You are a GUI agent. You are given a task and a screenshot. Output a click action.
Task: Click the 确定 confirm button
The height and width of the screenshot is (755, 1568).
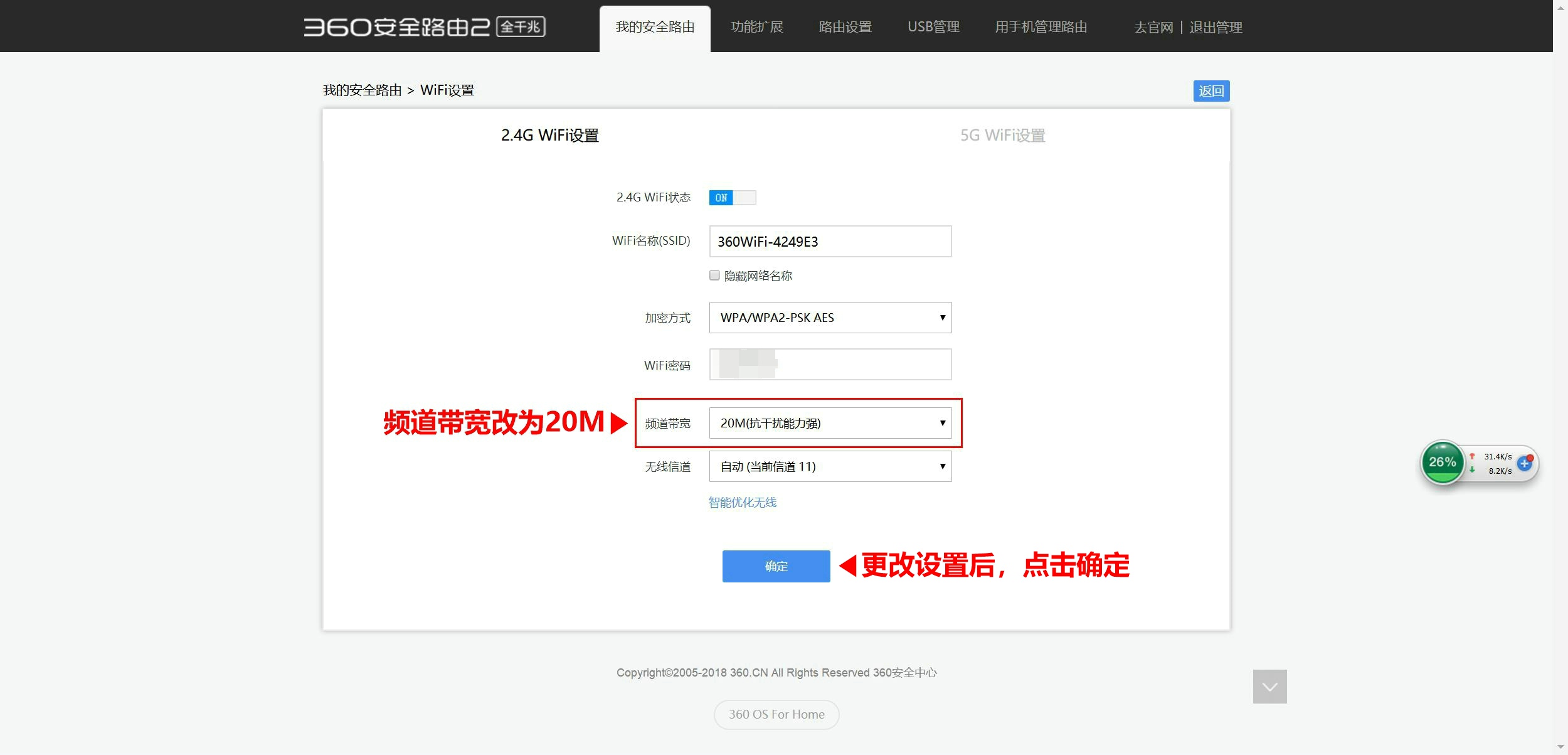(x=776, y=566)
